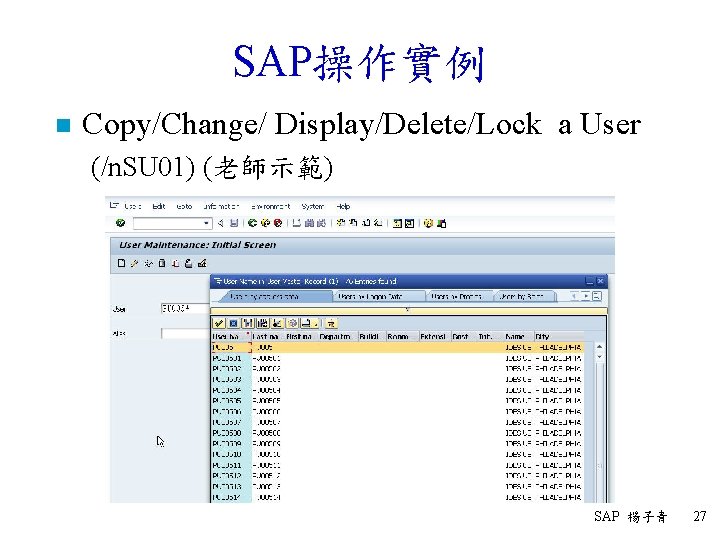
Task: Select the highlighted first row in hit list
Action: [x=398, y=348]
